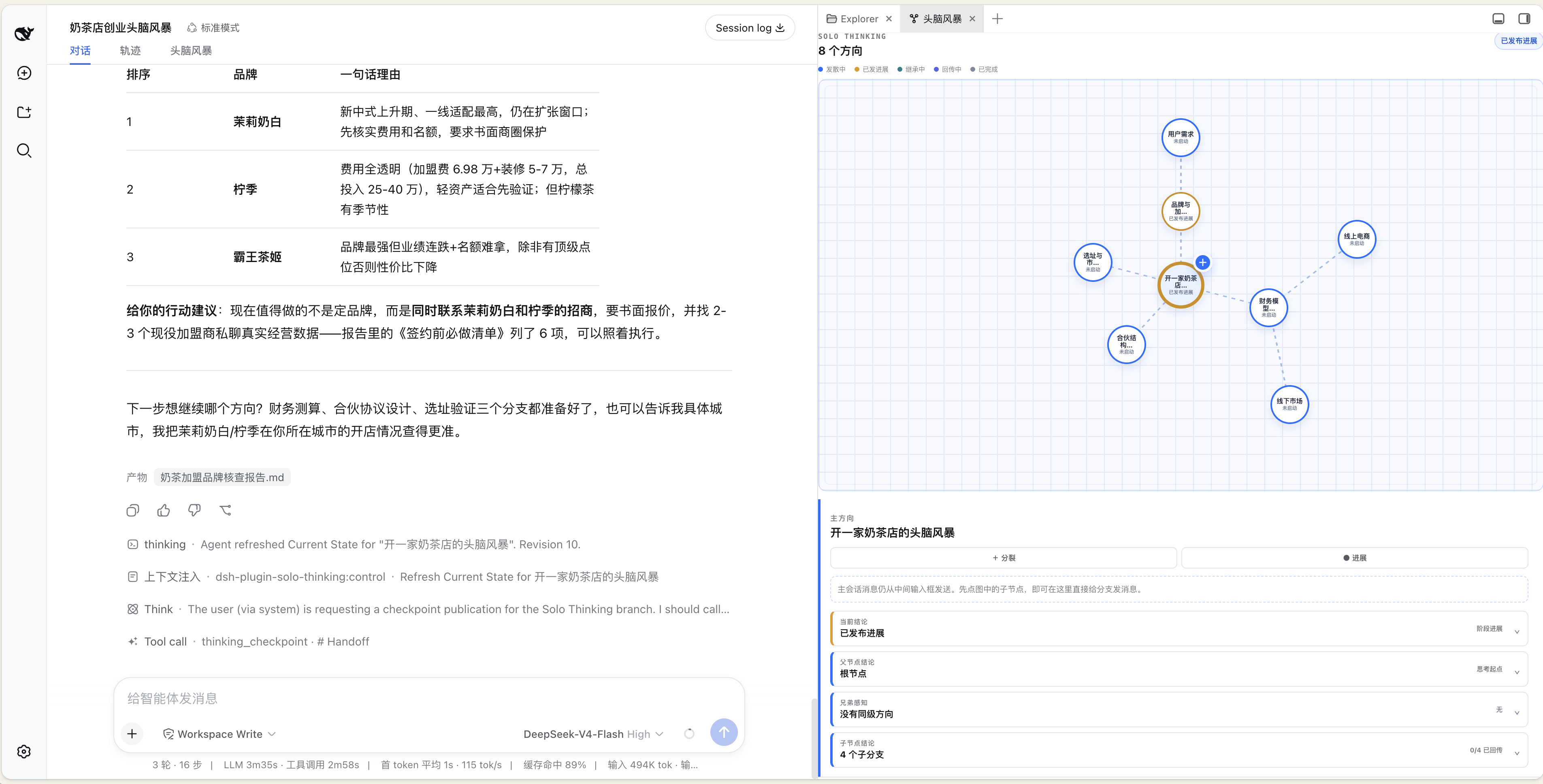This screenshot has height=784, width=1543.
Task: Select the 财务模型 node
Action: (1269, 308)
